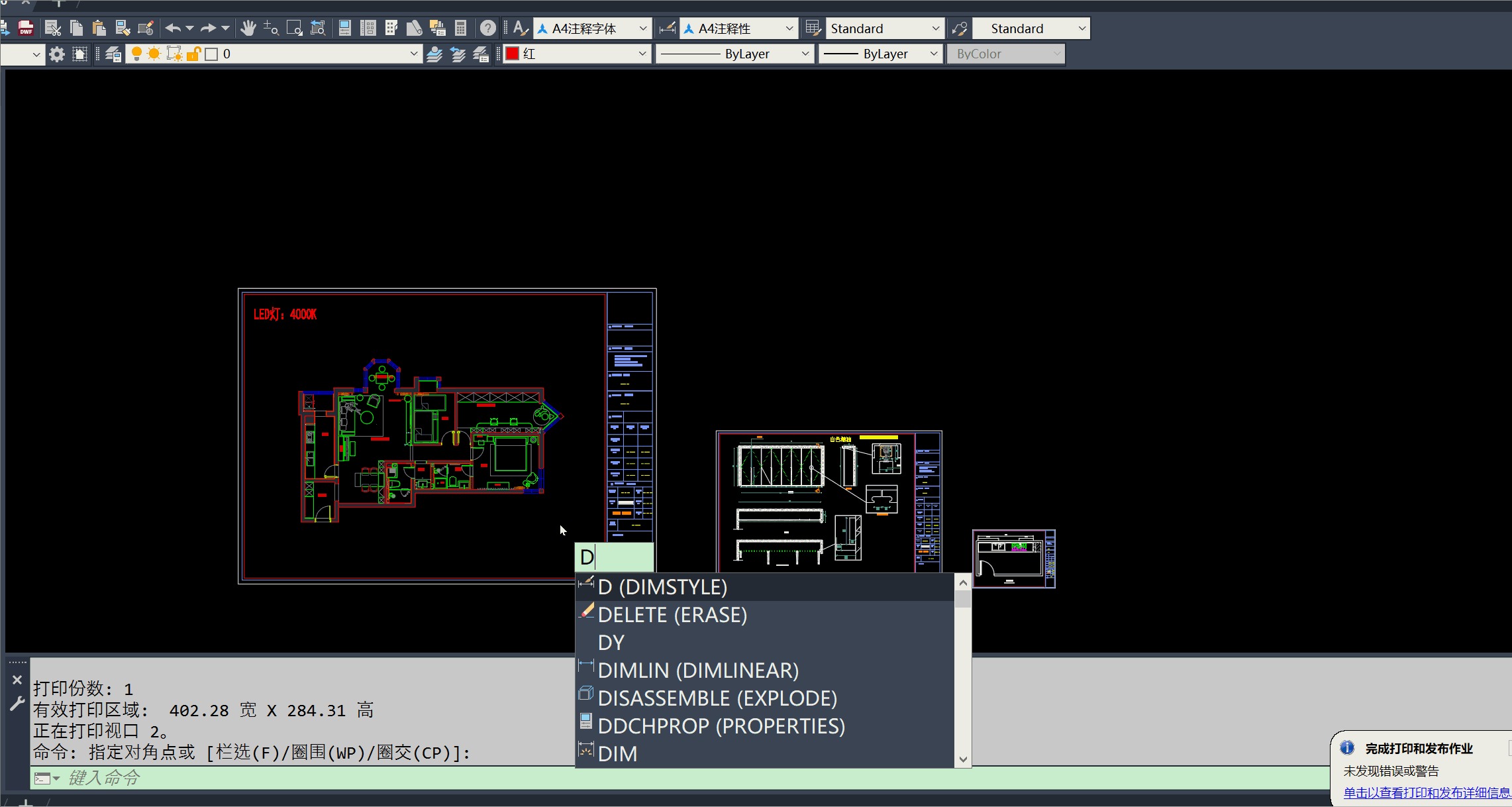Click the Undo arrow
Viewport: 1512px width, 807px height.
pyautogui.click(x=173, y=28)
